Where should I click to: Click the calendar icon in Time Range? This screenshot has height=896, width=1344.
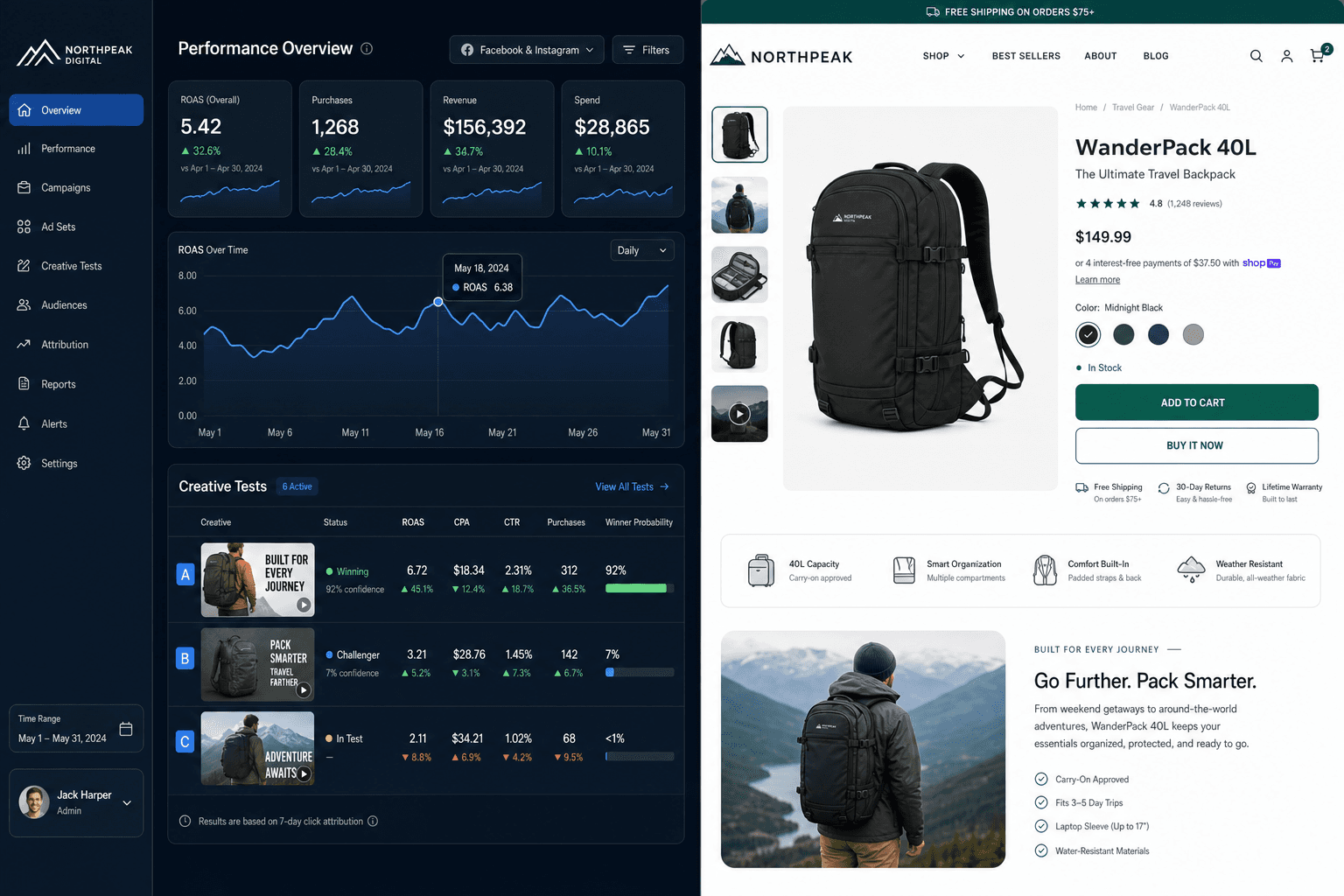126,729
